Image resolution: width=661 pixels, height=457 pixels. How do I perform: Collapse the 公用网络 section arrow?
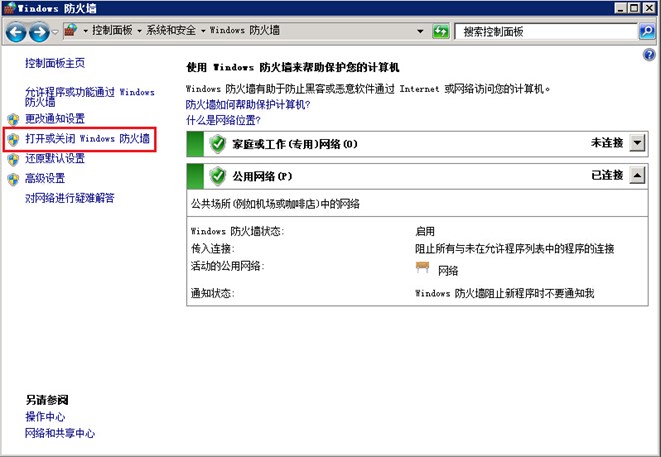pyautogui.click(x=639, y=177)
